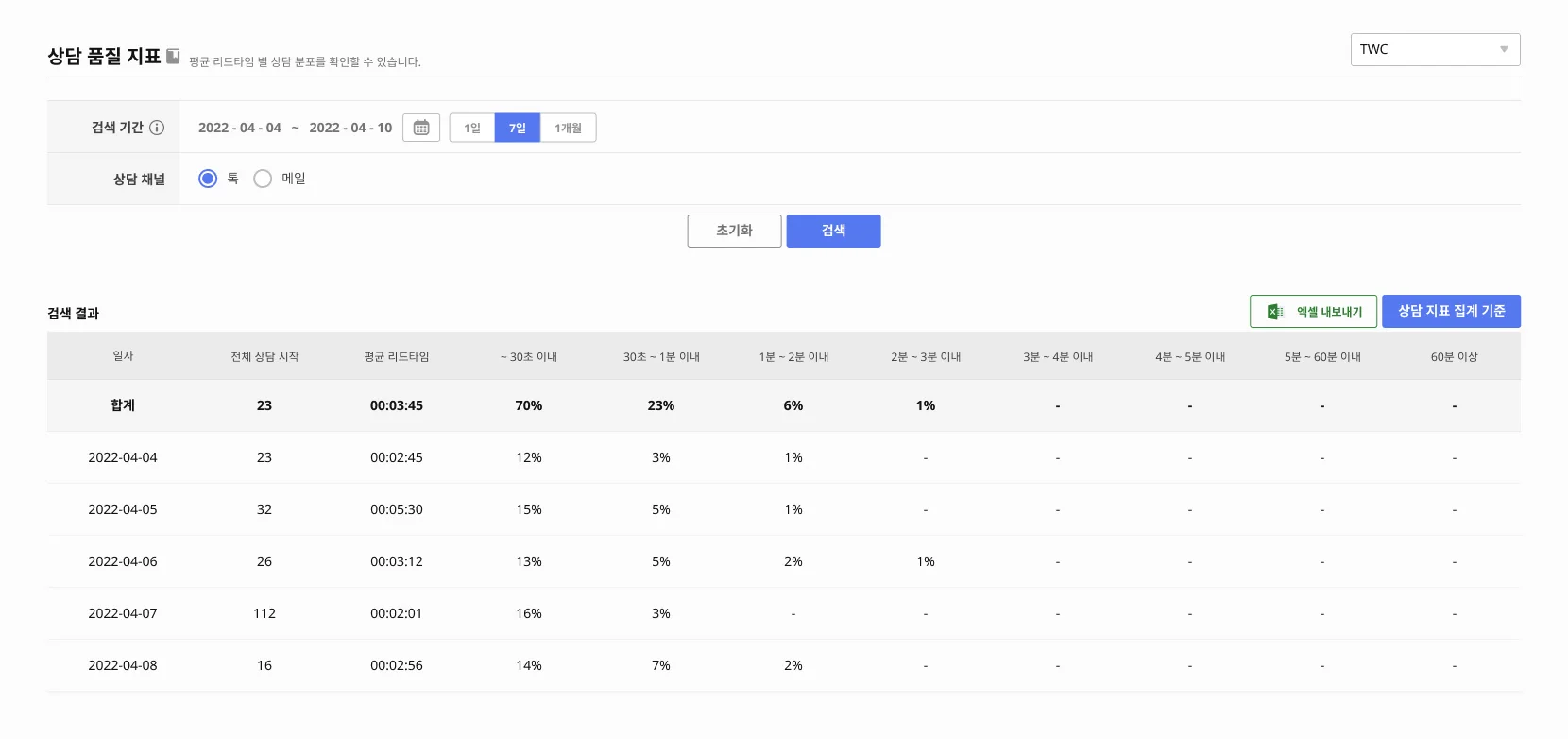This screenshot has width=1568, height=739.
Task: Click the info icon beside 검색 기간
Action: (x=157, y=128)
